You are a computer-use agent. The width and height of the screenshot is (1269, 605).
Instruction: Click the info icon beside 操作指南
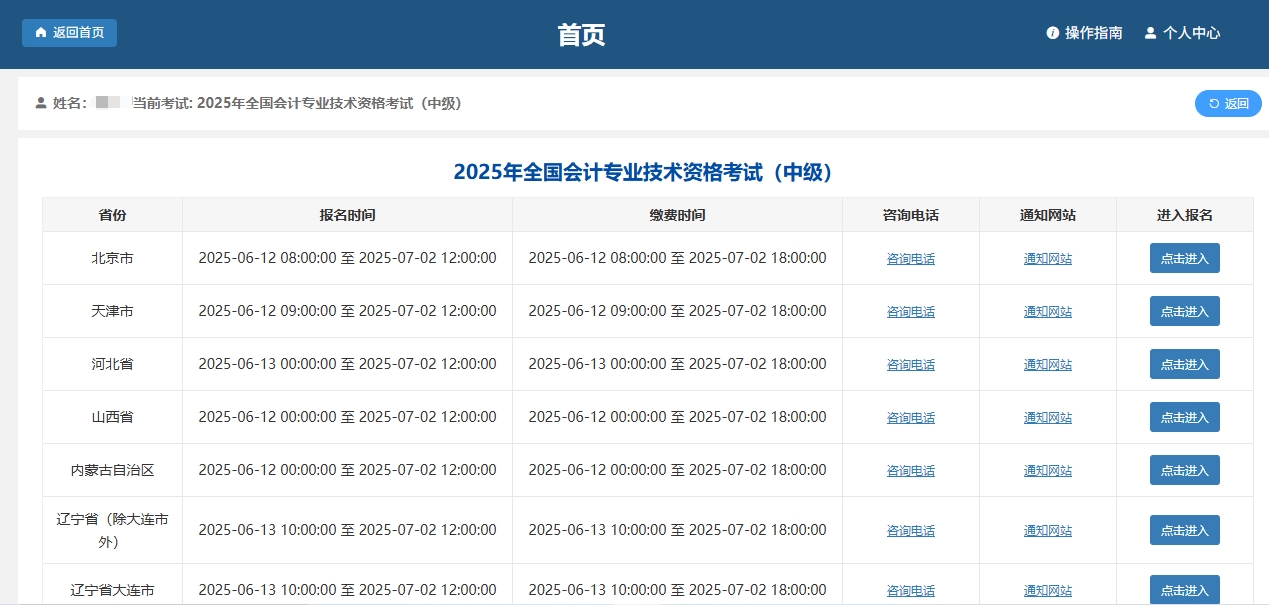(x=1052, y=33)
